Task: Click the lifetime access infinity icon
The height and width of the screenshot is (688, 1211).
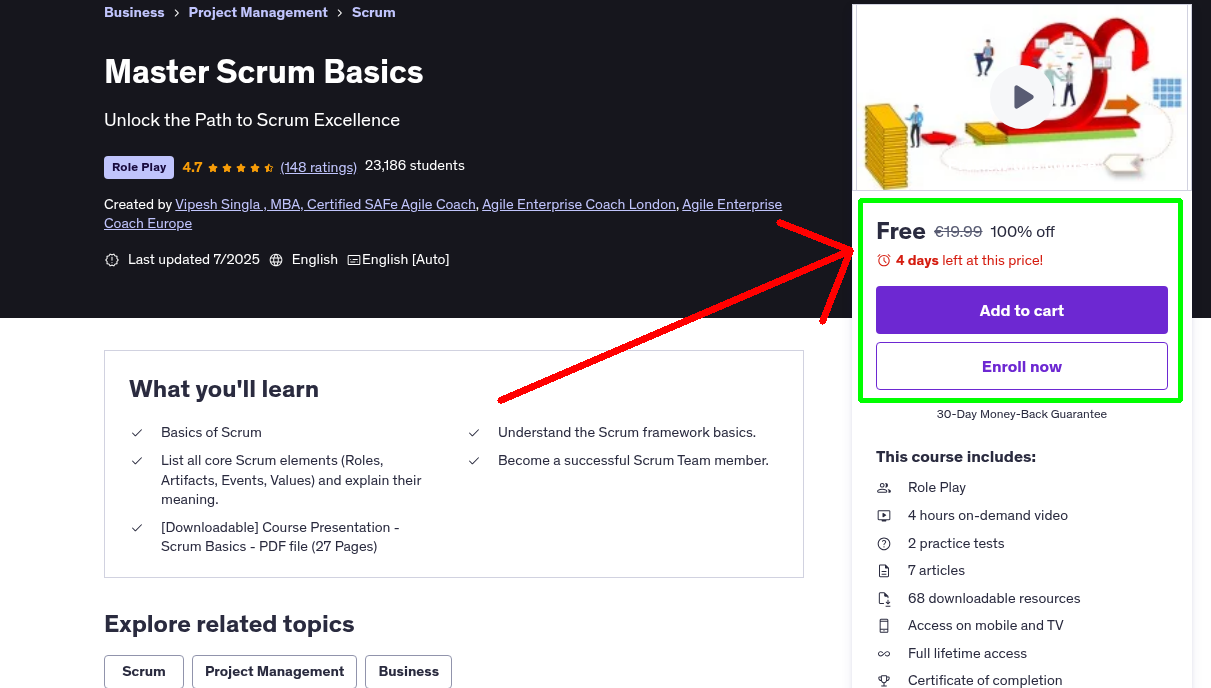Action: click(x=884, y=654)
